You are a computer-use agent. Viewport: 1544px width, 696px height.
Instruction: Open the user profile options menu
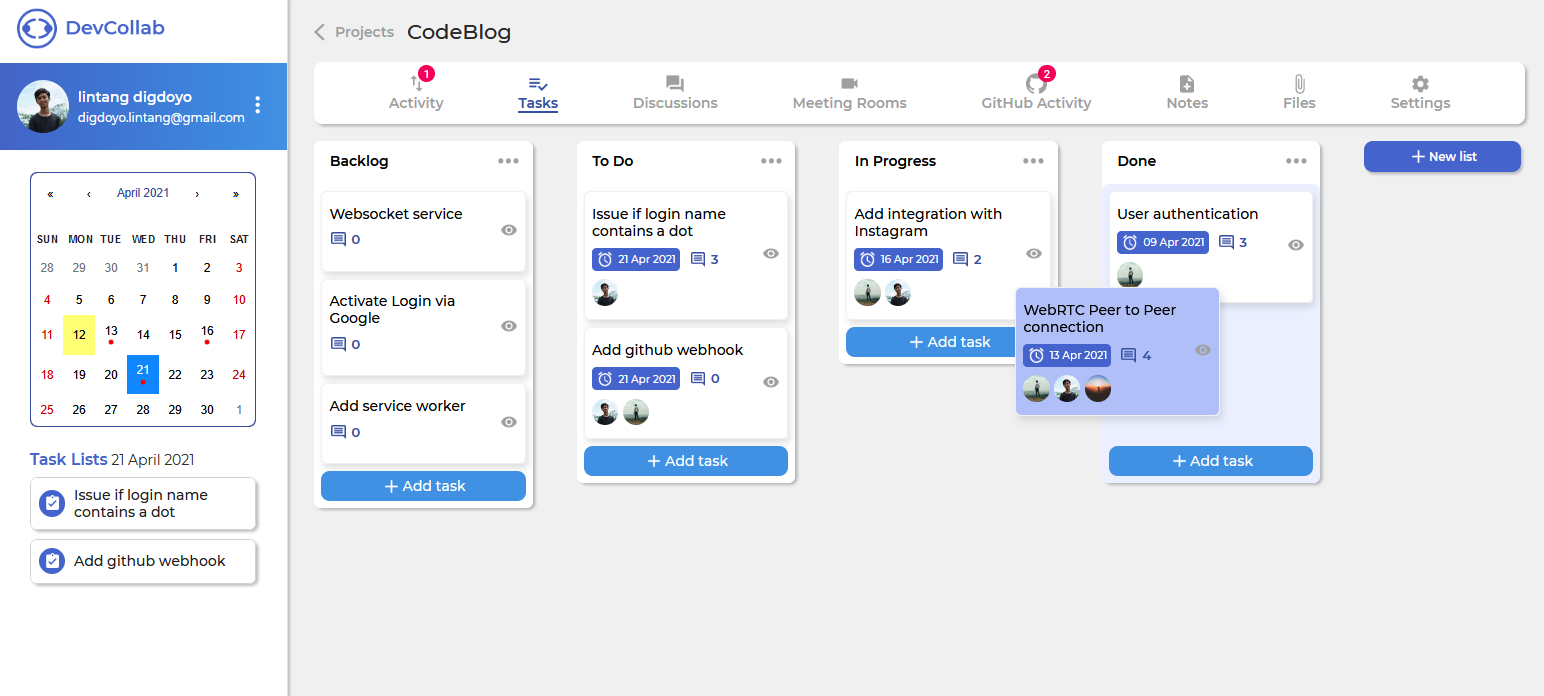pos(257,105)
